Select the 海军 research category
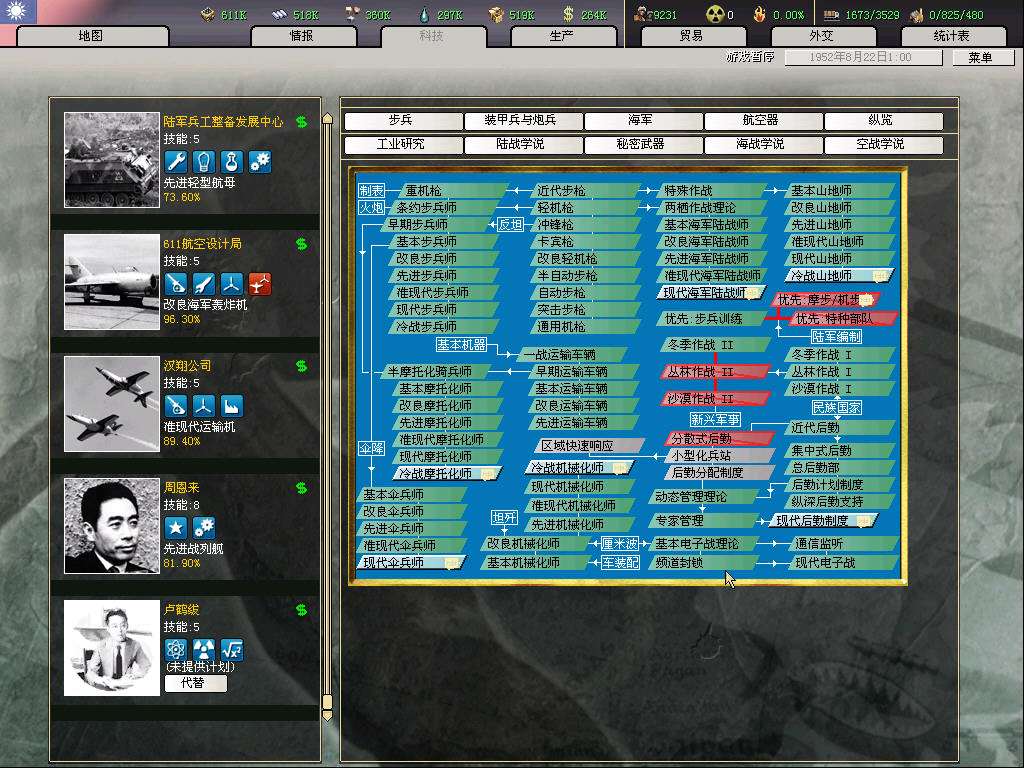This screenshot has height=768, width=1024. [x=640, y=121]
